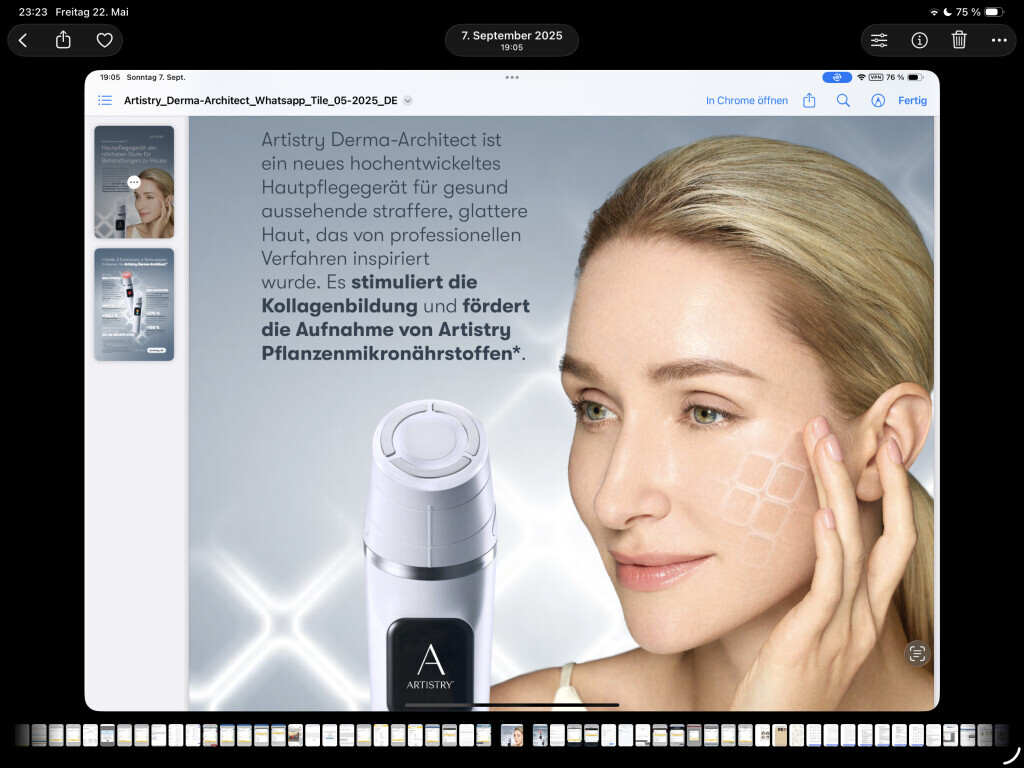This screenshot has height=768, width=1024.
Task: Share the PDF document
Action: [x=809, y=100]
